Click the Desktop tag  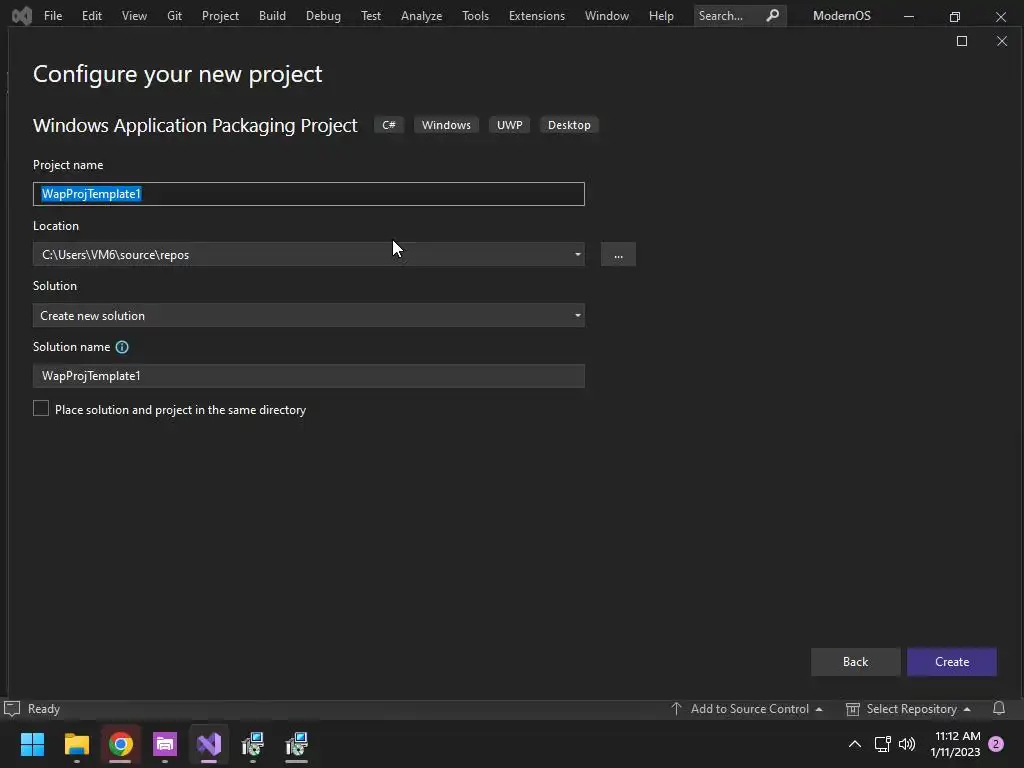[x=569, y=125]
